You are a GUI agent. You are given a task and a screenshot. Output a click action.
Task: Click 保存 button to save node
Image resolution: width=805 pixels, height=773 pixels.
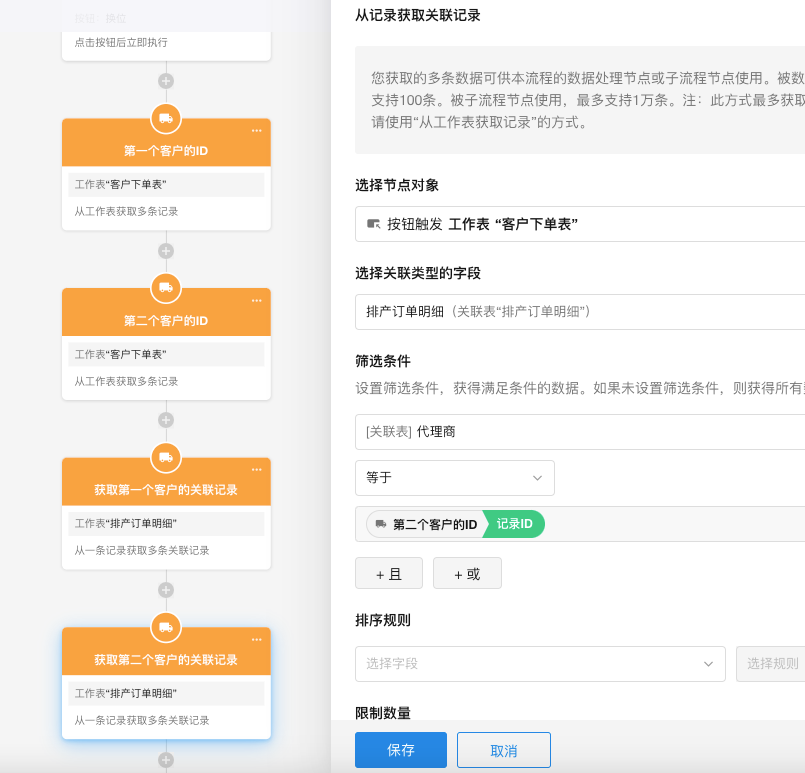401,750
